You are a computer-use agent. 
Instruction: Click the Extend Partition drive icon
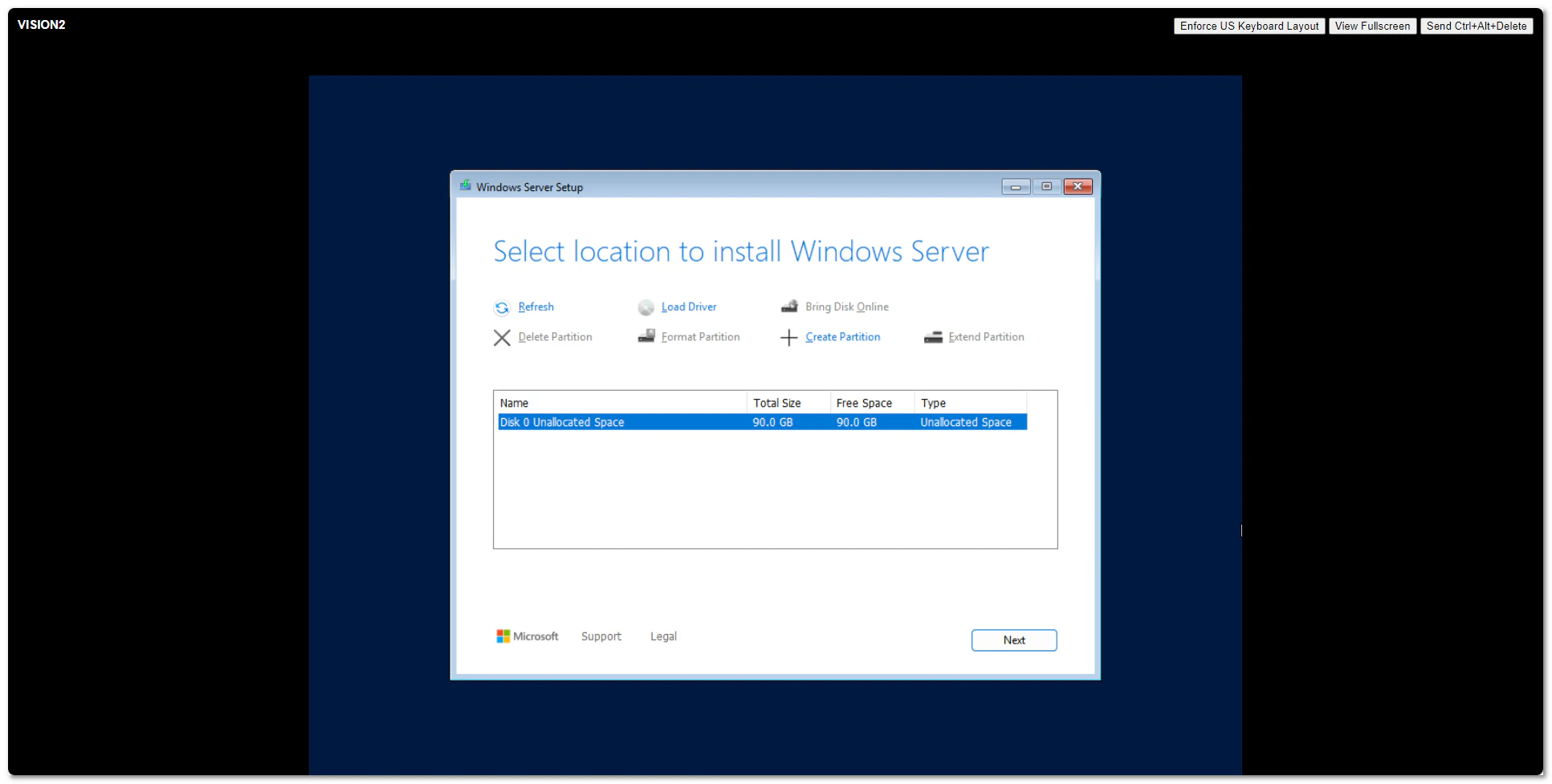[933, 337]
